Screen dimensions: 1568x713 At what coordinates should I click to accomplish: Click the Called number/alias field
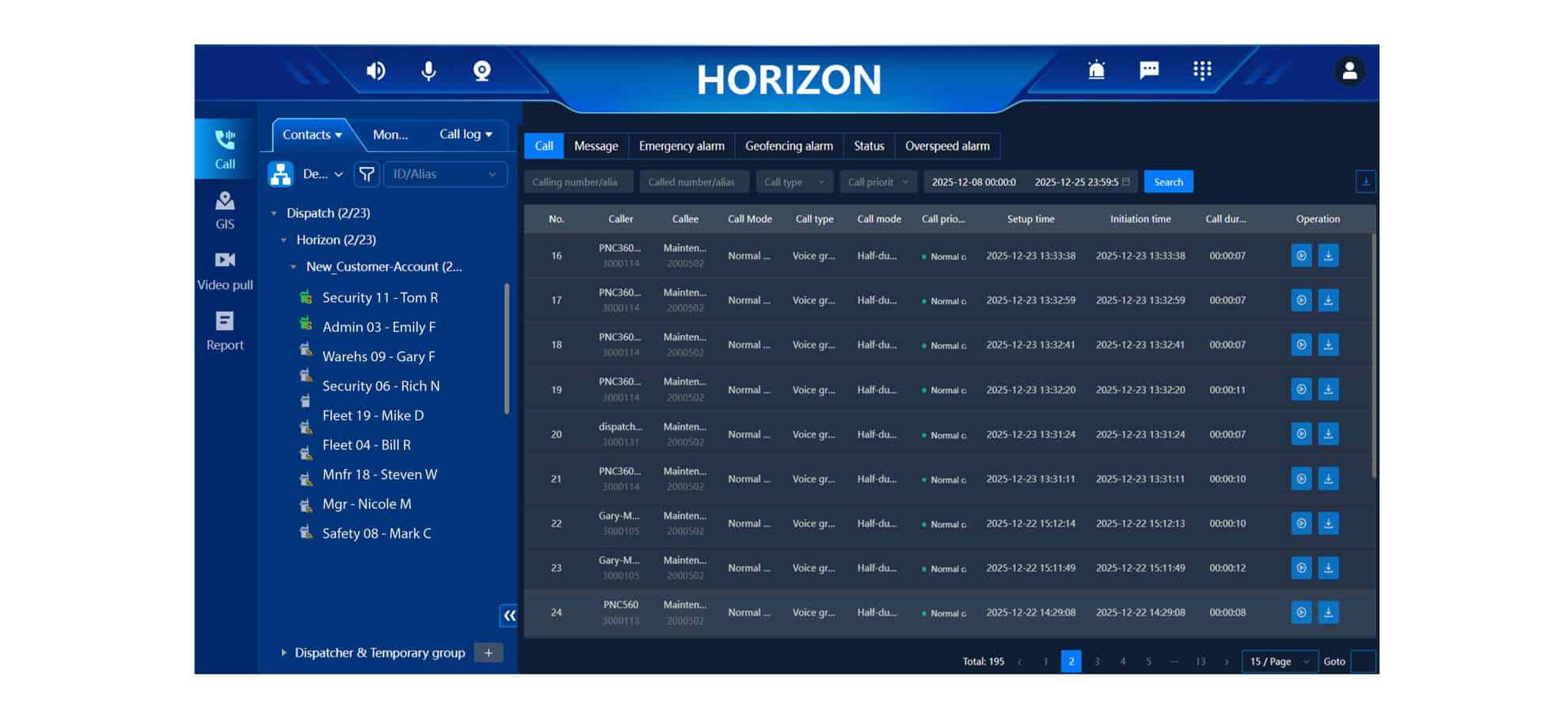pyautogui.click(x=695, y=182)
